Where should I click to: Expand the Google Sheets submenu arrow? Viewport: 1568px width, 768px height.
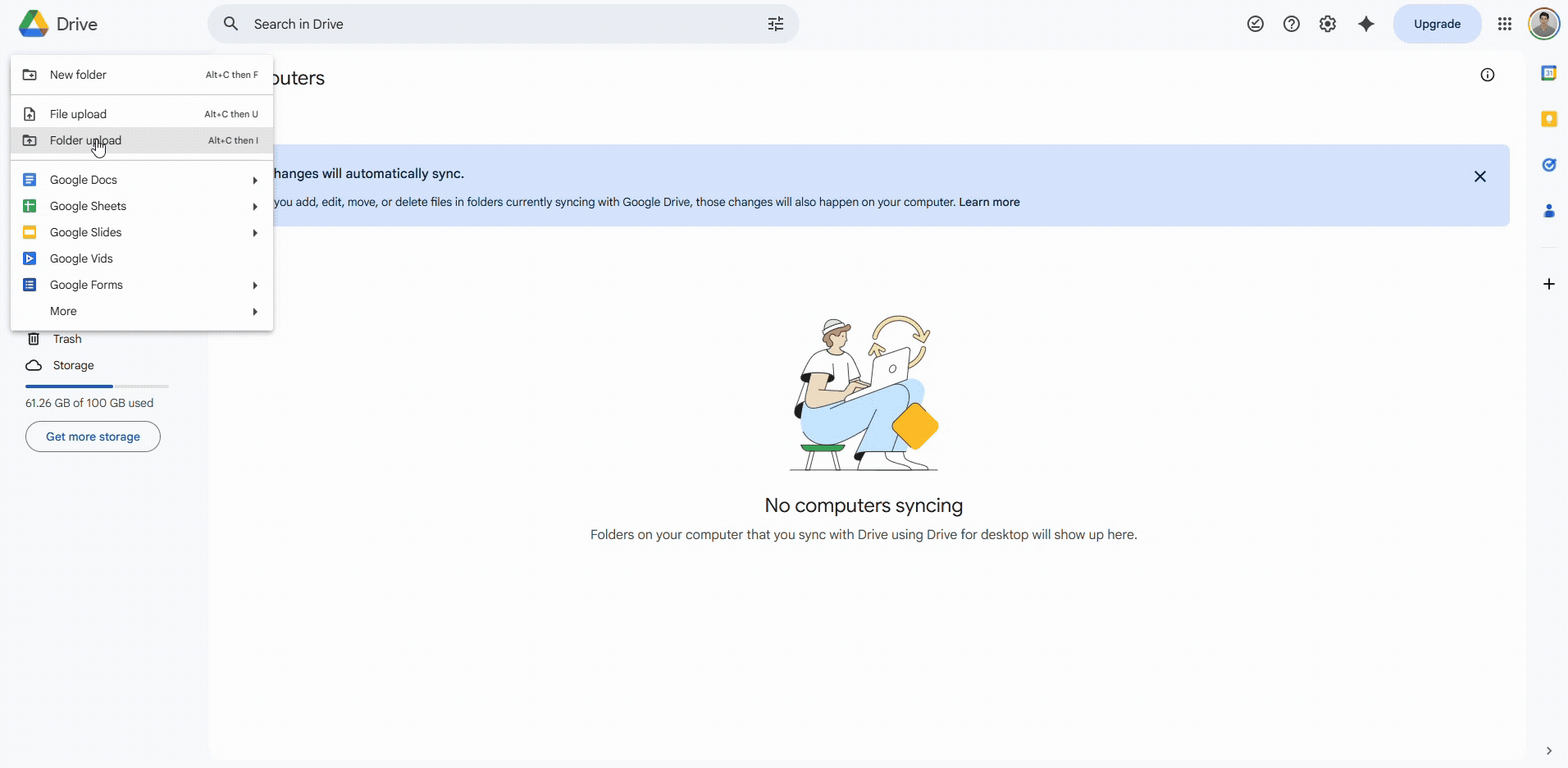(x=255, y=207)
